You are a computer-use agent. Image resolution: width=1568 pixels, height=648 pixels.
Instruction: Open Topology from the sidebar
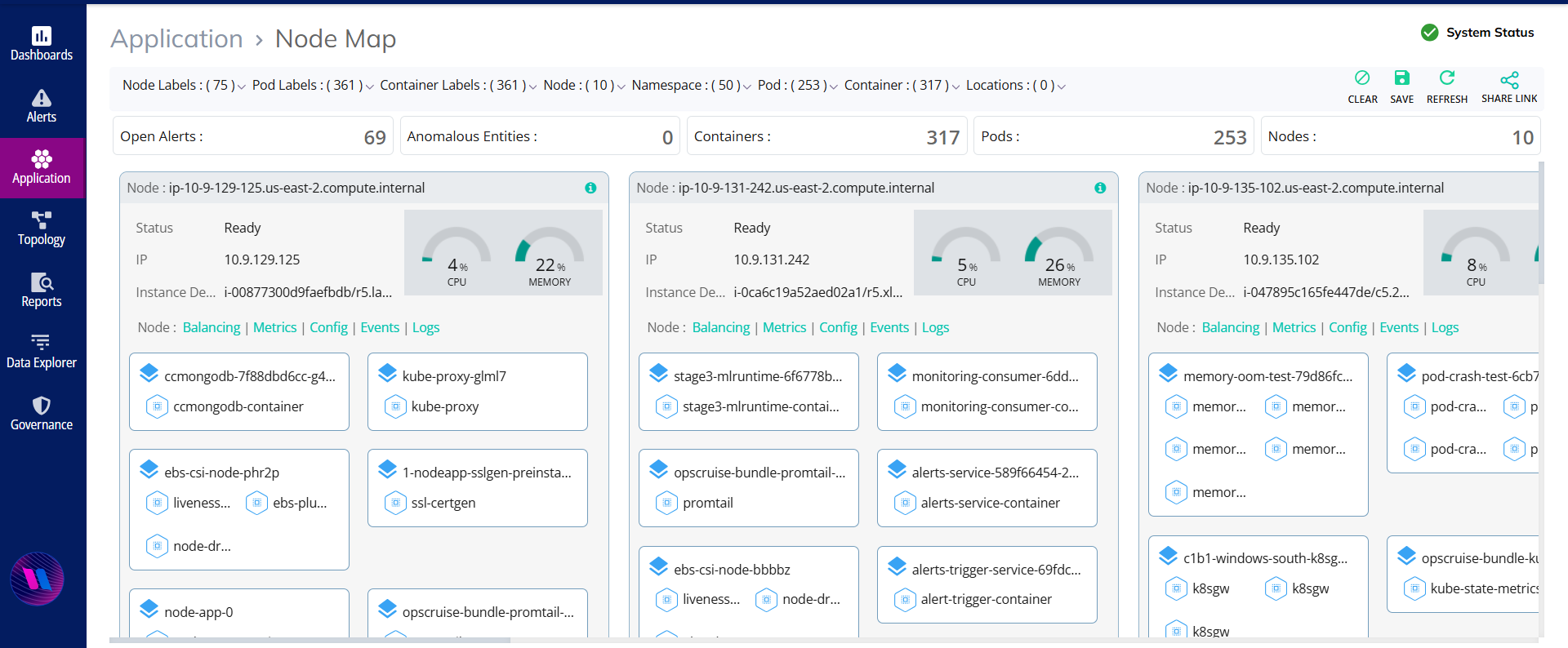point(42,229)
